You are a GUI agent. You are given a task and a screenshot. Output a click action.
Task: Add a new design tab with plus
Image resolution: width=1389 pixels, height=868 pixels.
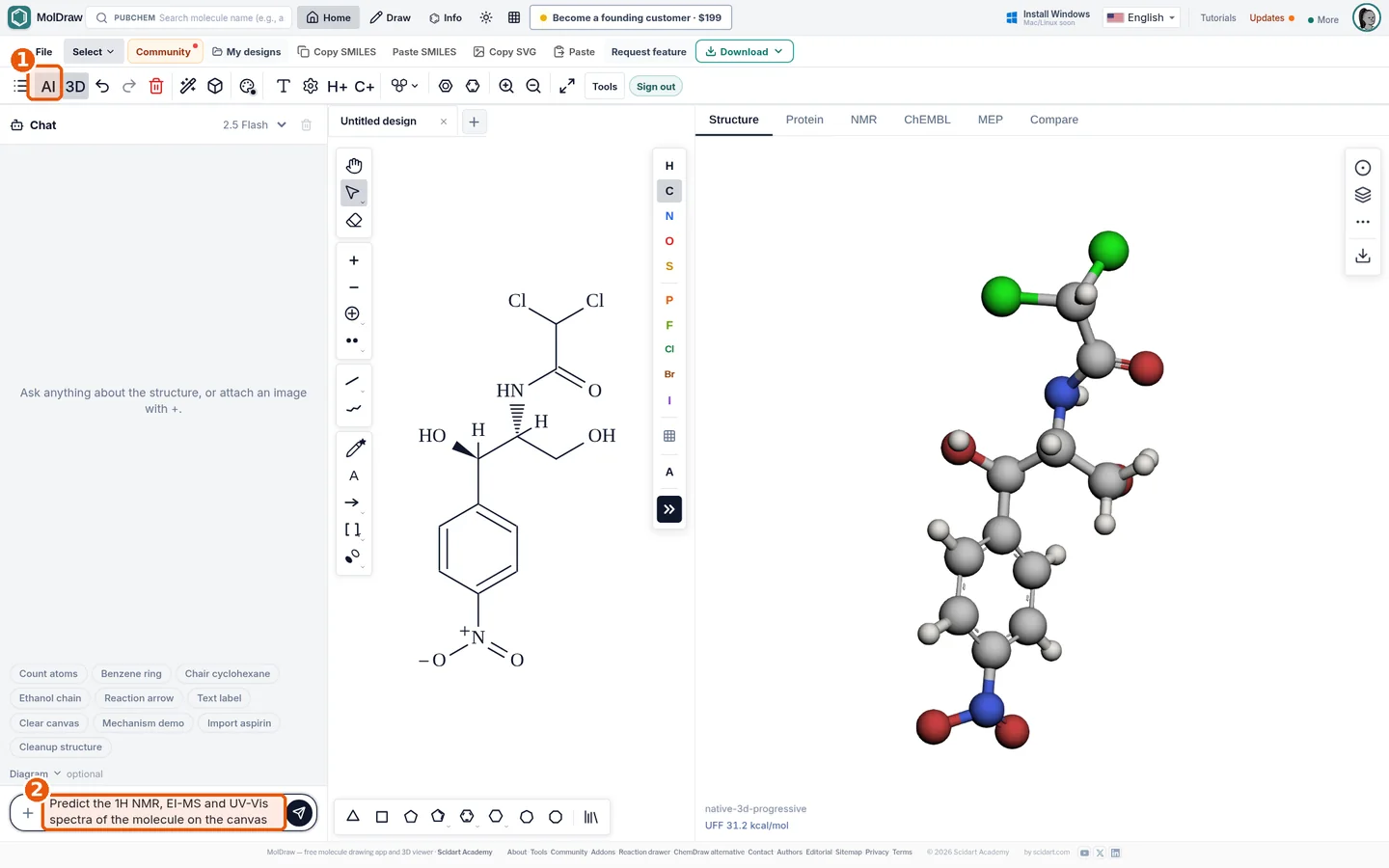pyautogui.click(x=474, y=122)
